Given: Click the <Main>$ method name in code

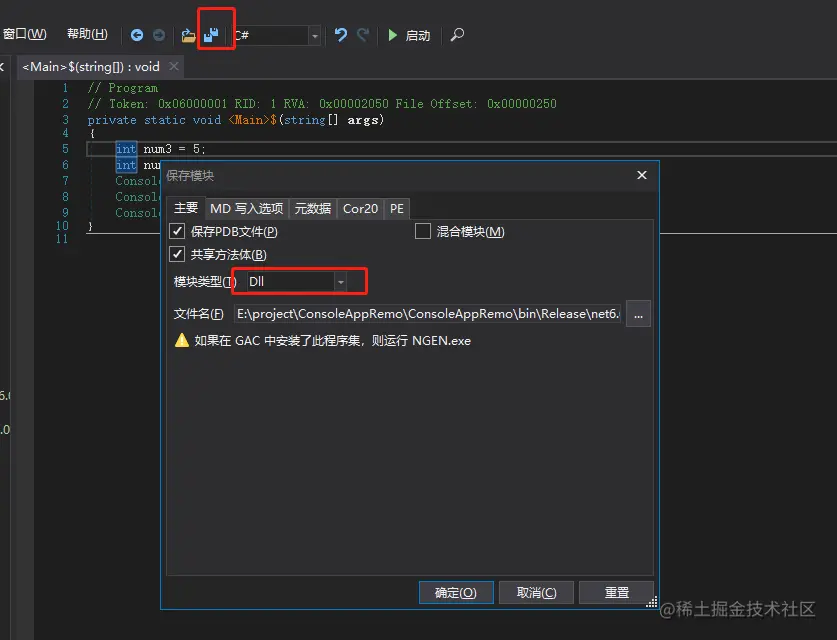Looking at the screenshot, I should [x=252, y=120].
